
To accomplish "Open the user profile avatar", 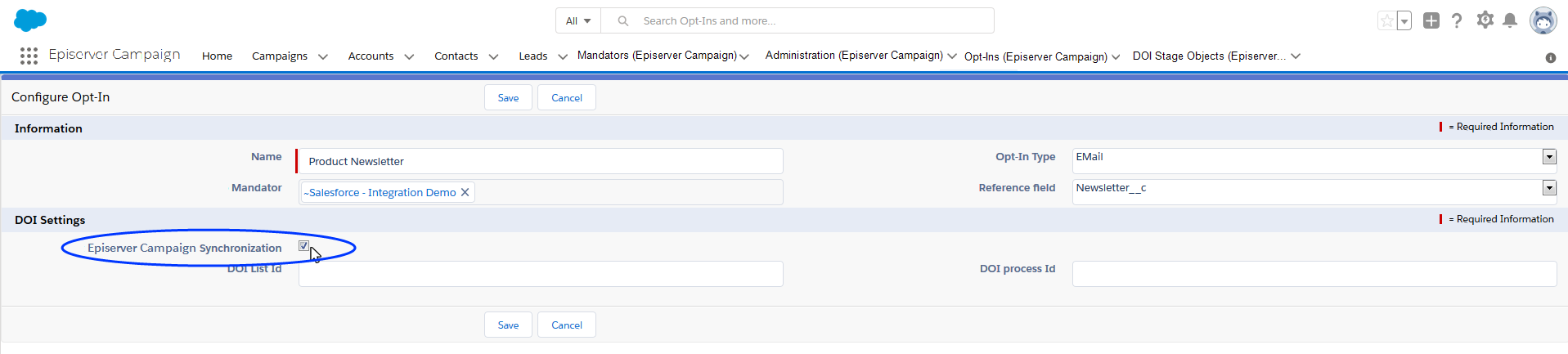I will coord(1543,20).
